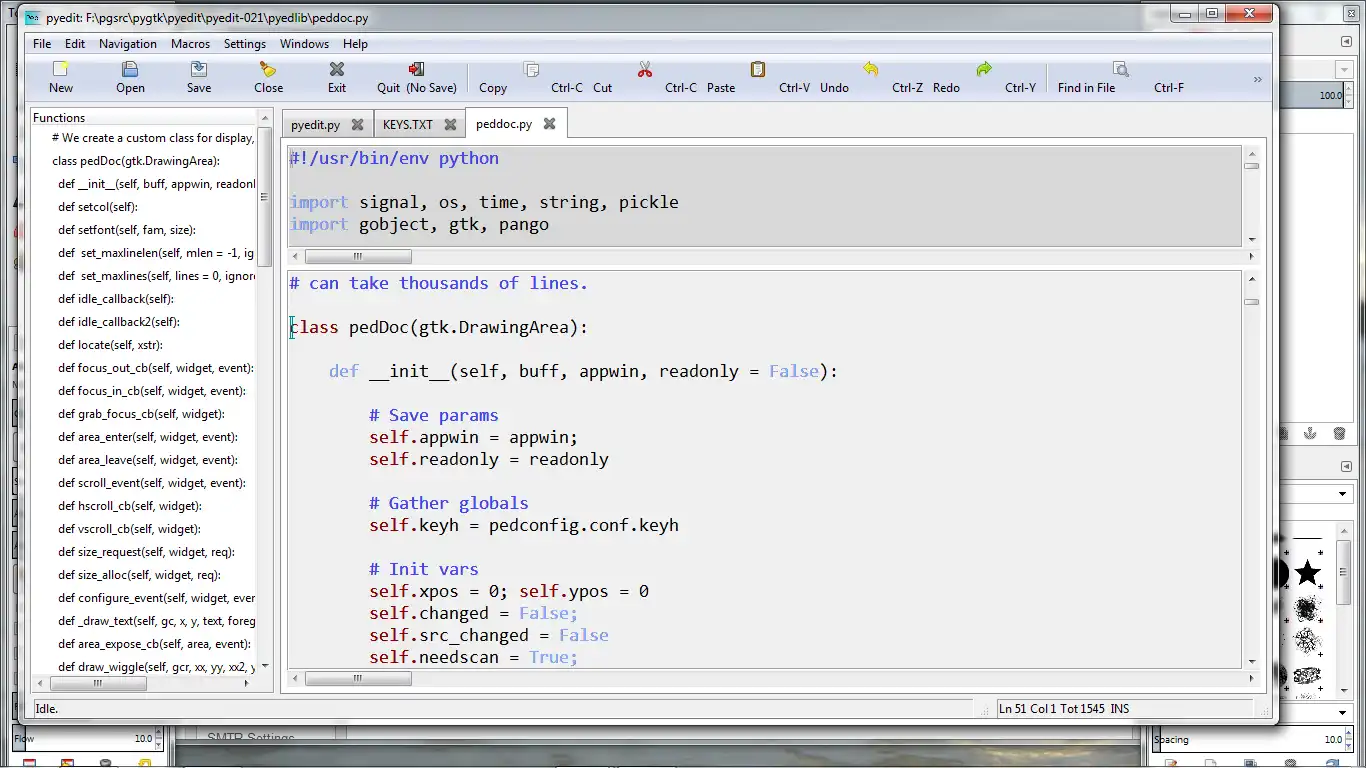Click the Find in File icon
This screenshot has height=768, width=1366.
click(1121, 69)
